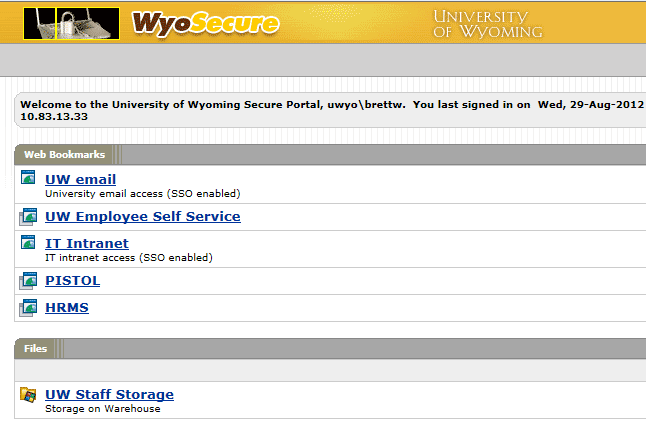Click the University of Wyoming wordmark
This screenshot has height=431, width=646.
point(488,24)
